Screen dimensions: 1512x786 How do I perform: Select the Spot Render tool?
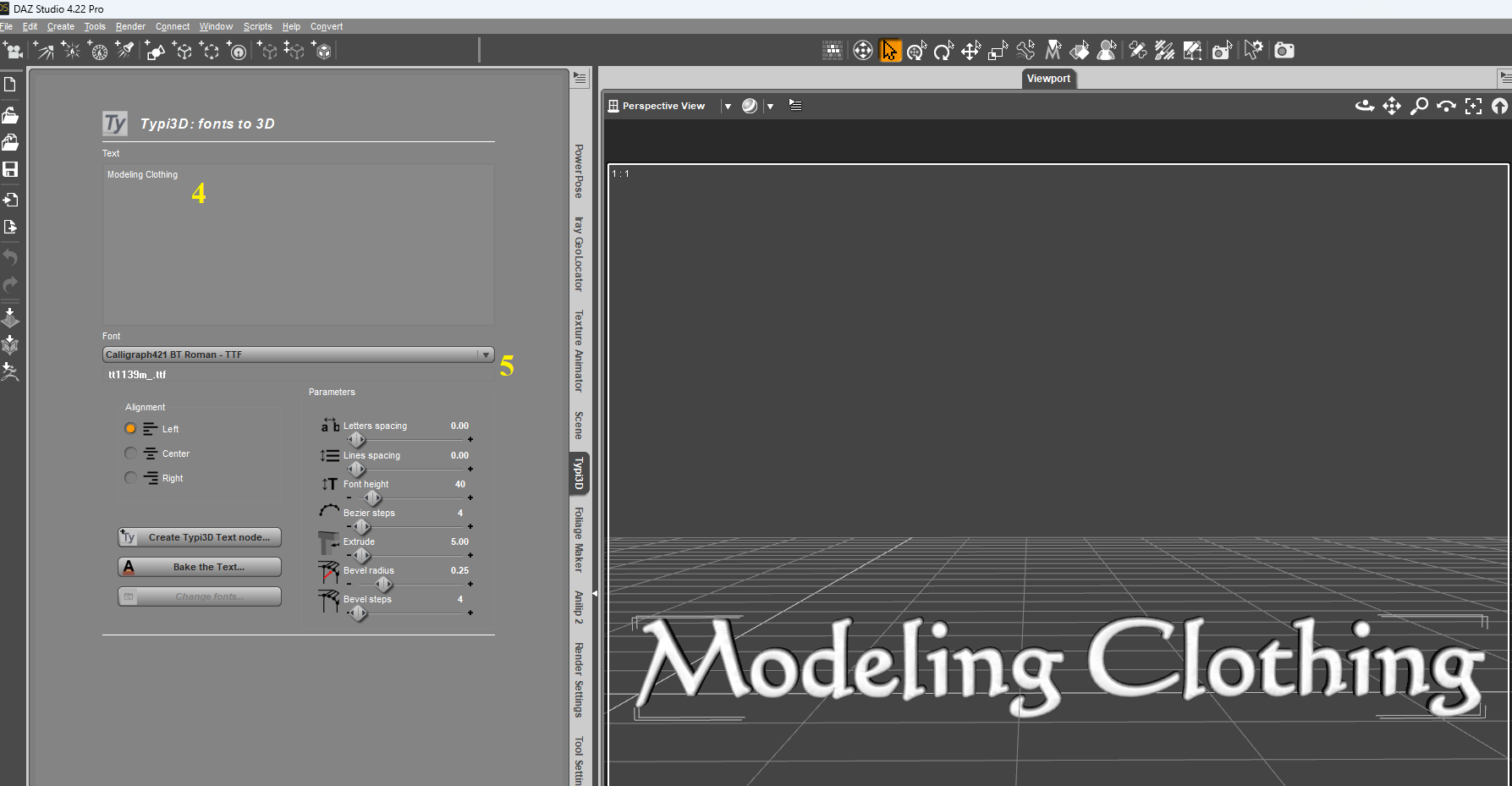1221,51
